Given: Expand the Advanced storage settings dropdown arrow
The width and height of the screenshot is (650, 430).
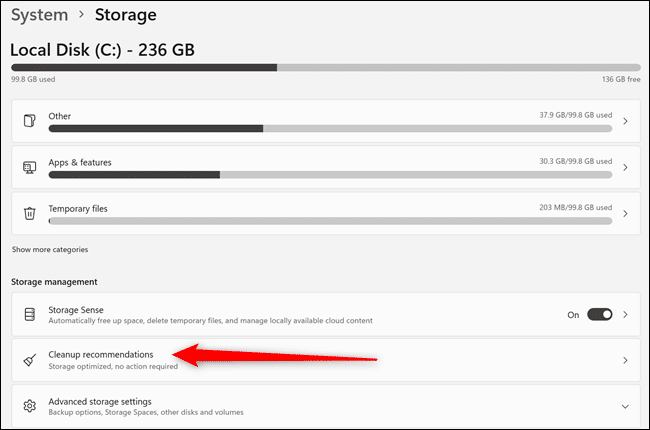Looking at the screenshot, I should 625,406.
